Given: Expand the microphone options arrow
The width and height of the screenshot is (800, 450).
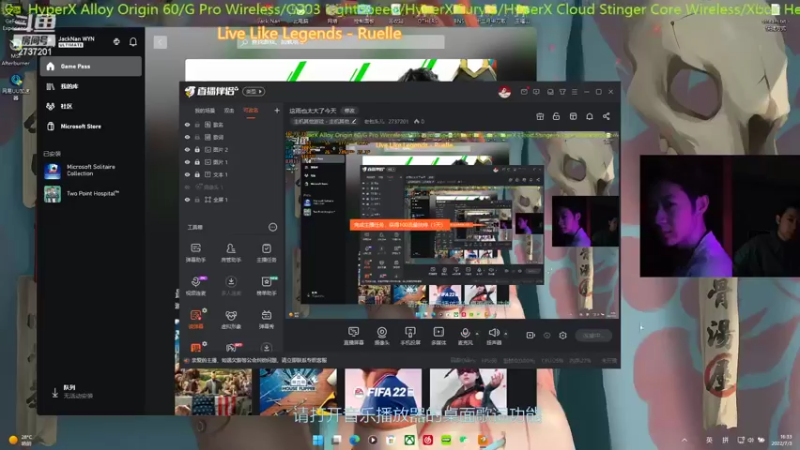Looking at the screenshot, I should click(477, 334).
